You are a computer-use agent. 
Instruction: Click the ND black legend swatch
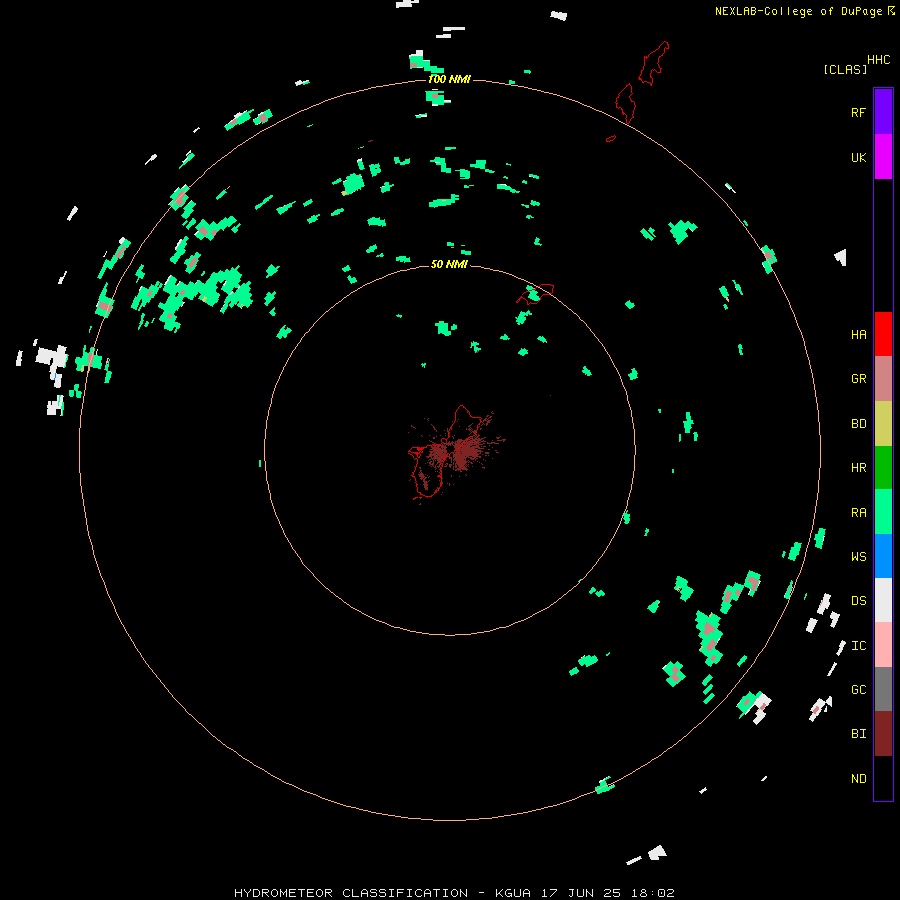[883, 778]
